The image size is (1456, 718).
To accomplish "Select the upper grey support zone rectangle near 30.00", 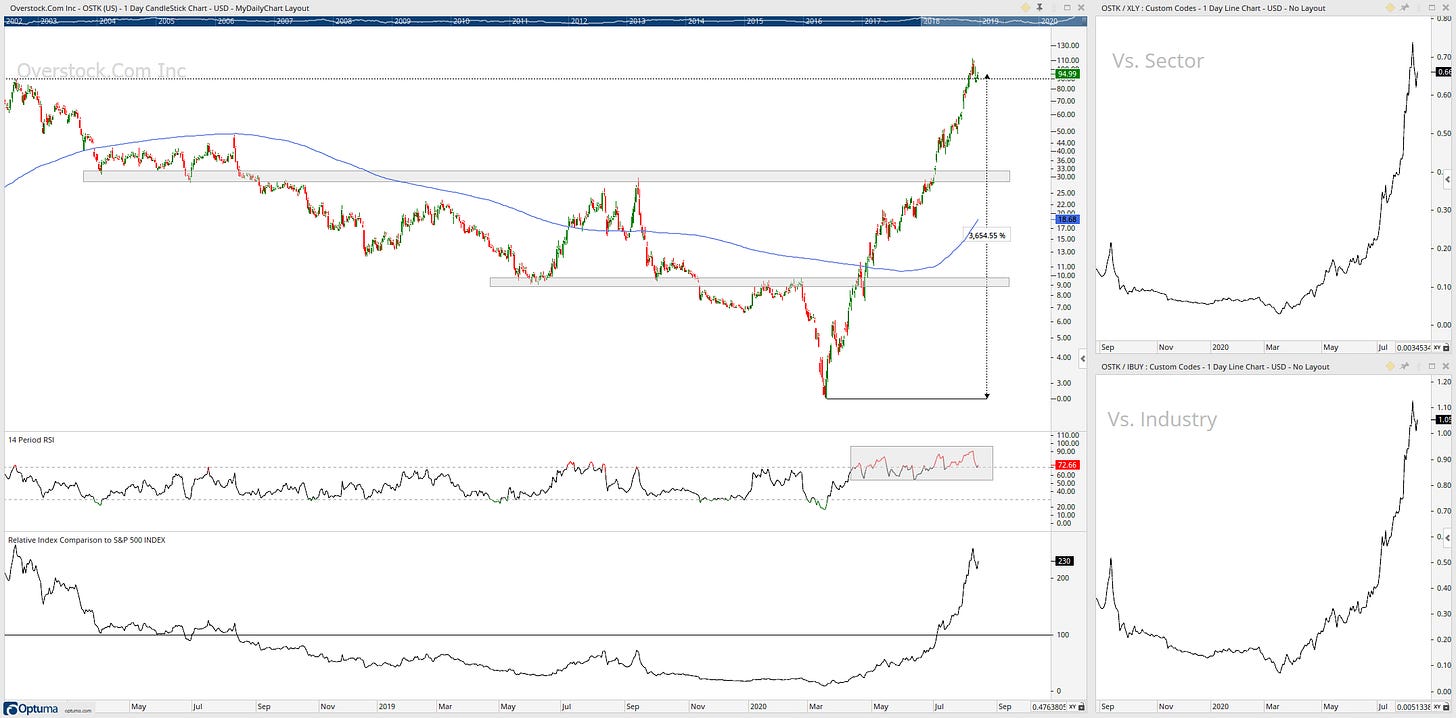I will click(546, 176).
